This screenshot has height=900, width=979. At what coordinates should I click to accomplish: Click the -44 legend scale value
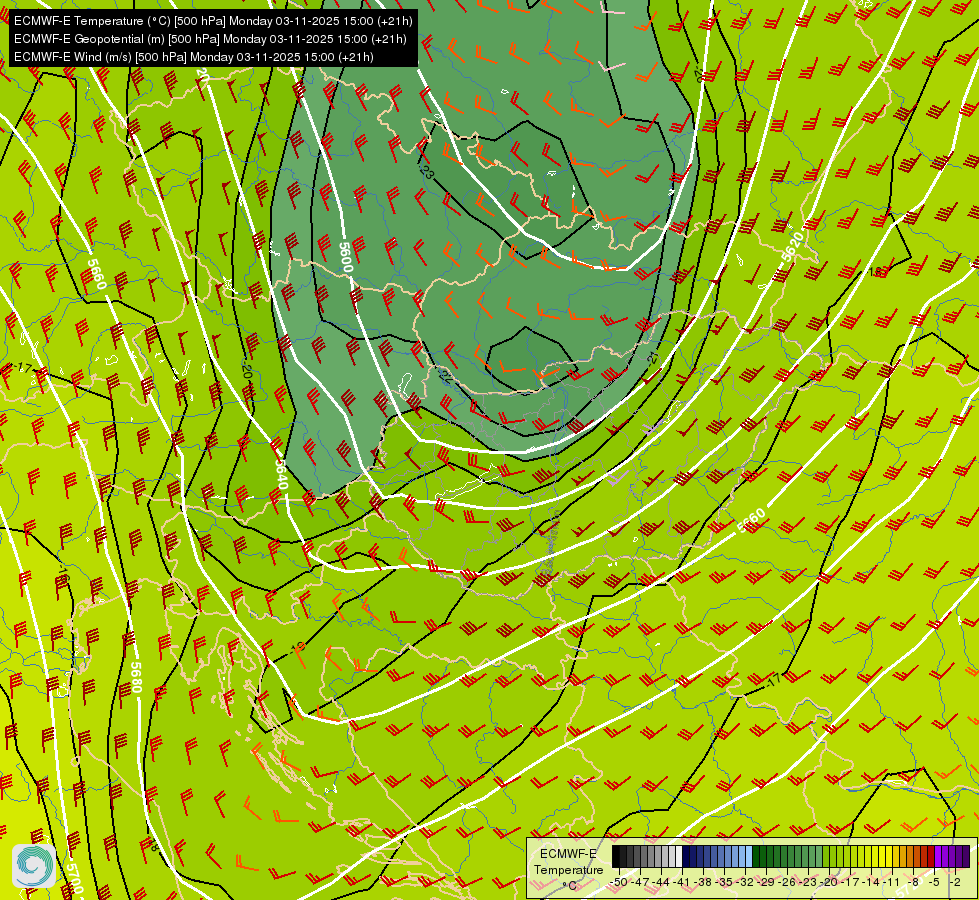tap(661, 883)
